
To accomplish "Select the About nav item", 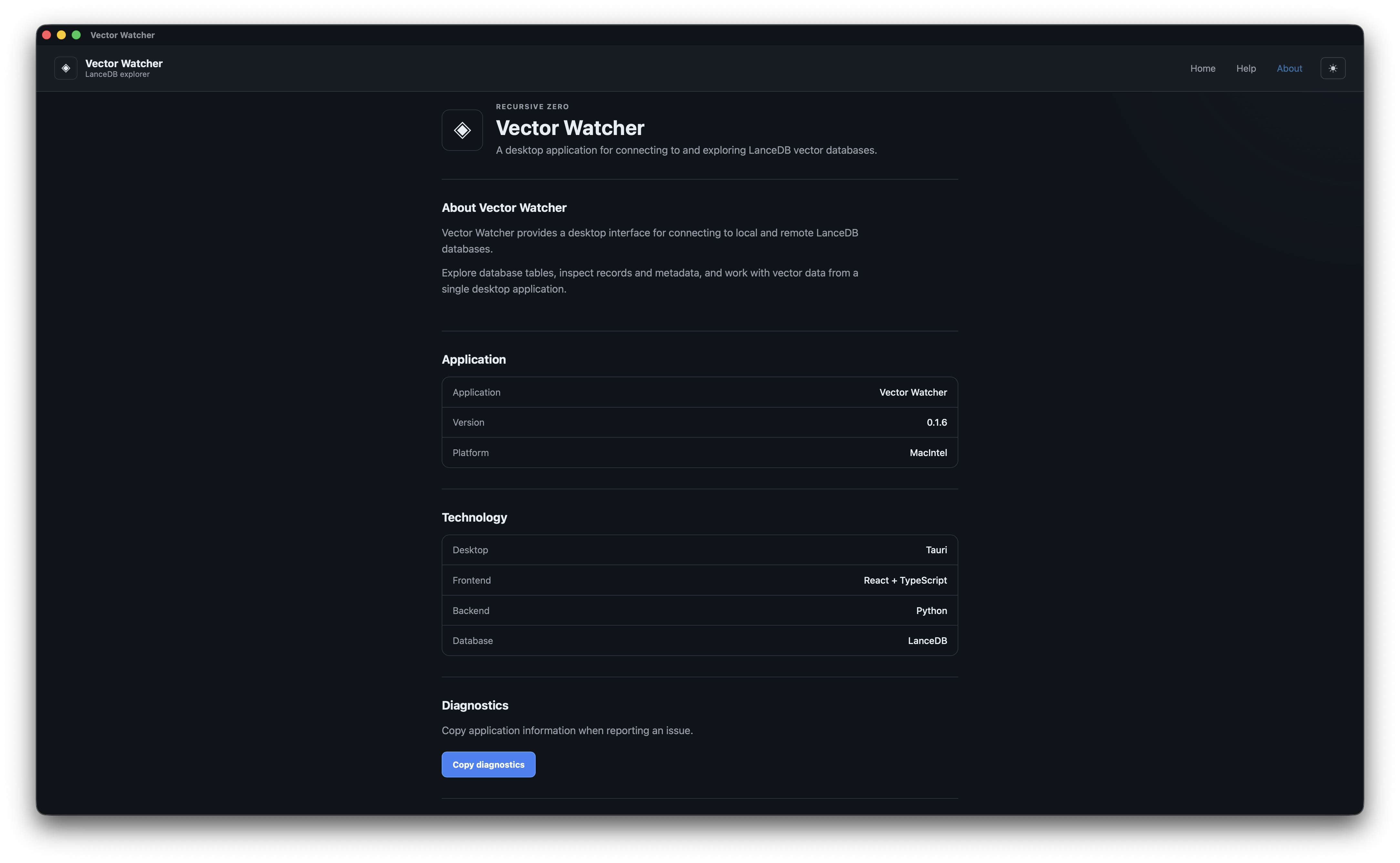I will pos(1289,68).
